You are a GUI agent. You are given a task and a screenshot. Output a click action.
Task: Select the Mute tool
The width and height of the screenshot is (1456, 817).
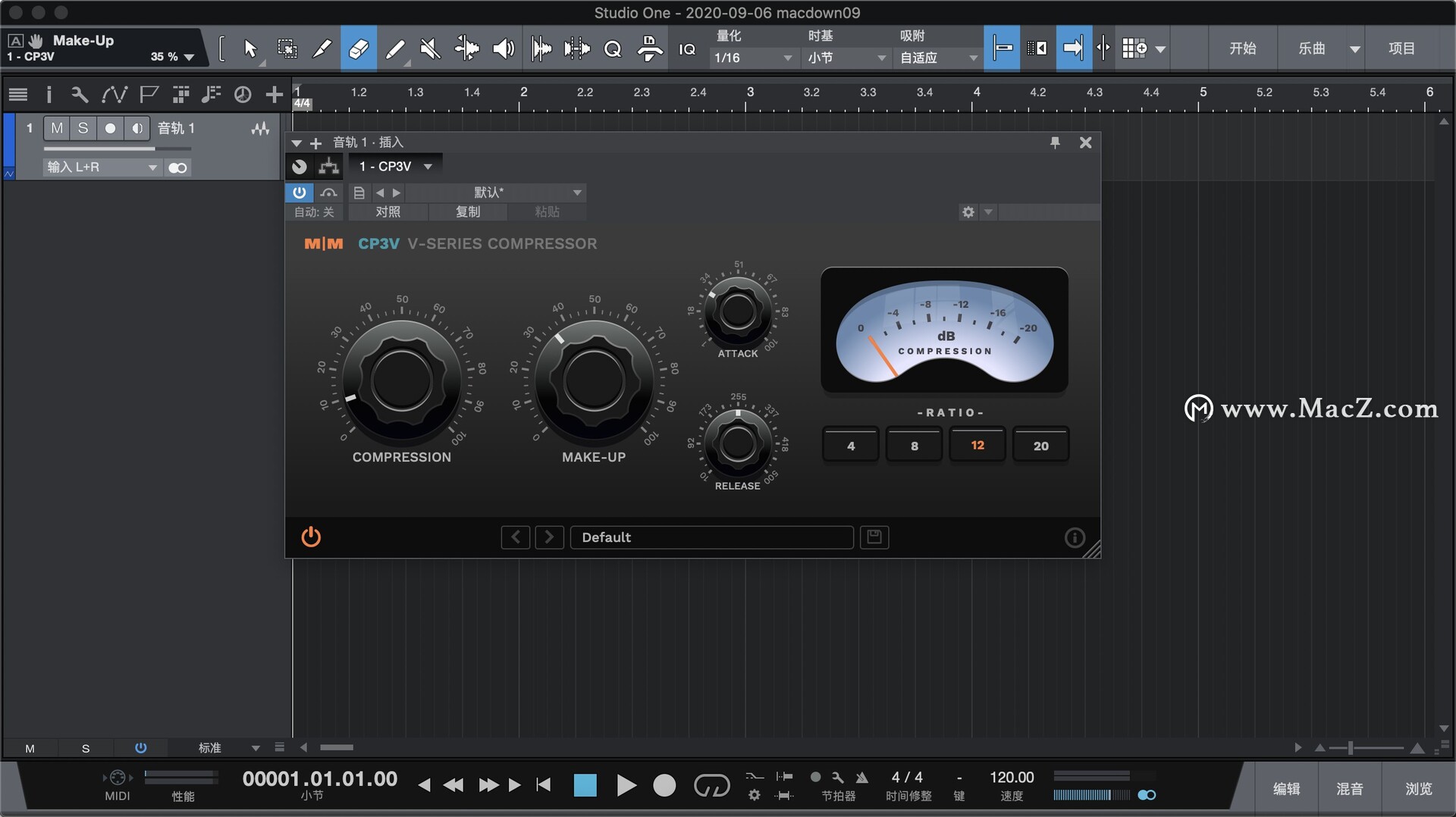tap(430, 49)
